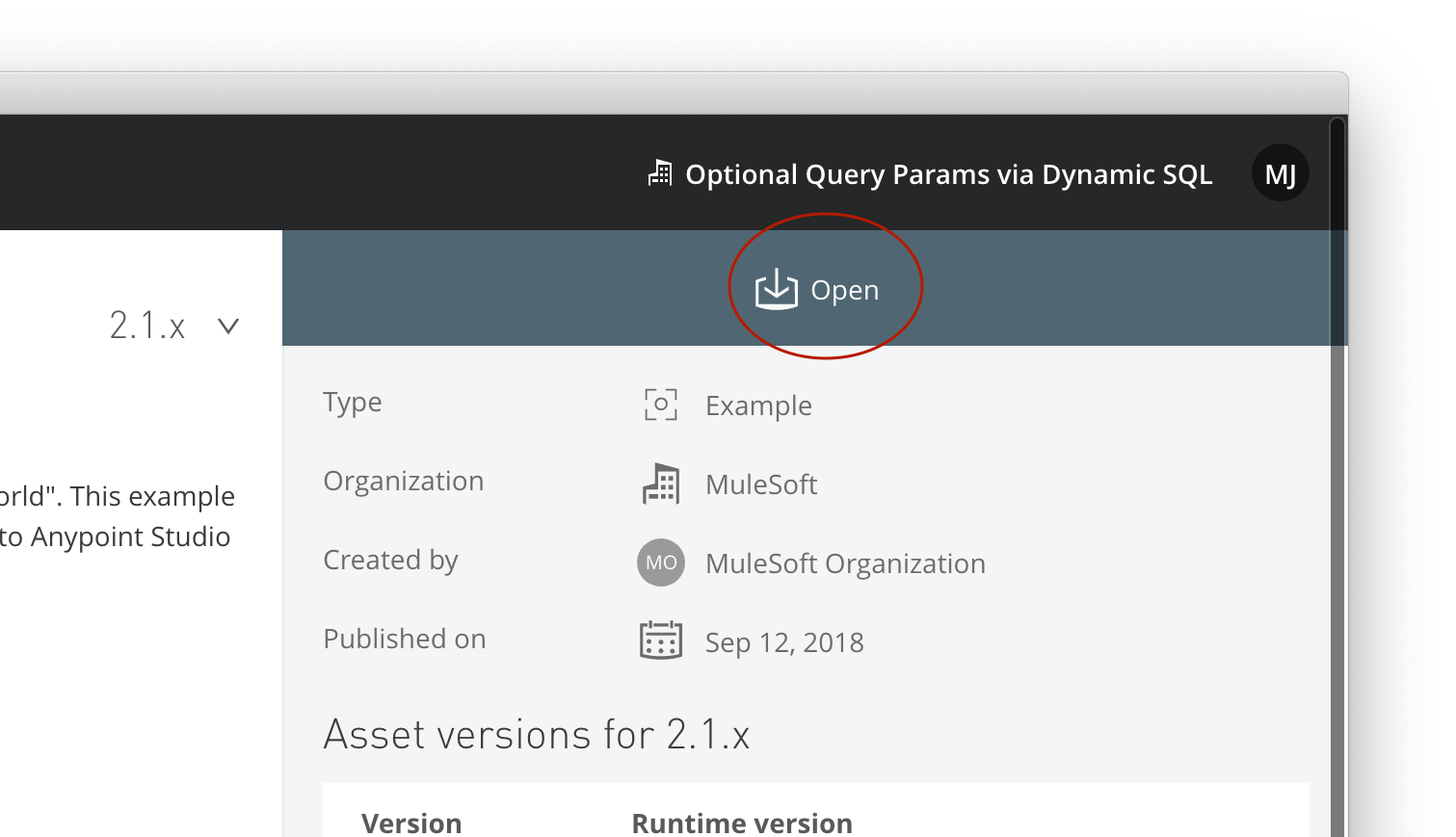Click the Asset versions for 2.1.x heading
1456x837 pixels.
(536, 735)
